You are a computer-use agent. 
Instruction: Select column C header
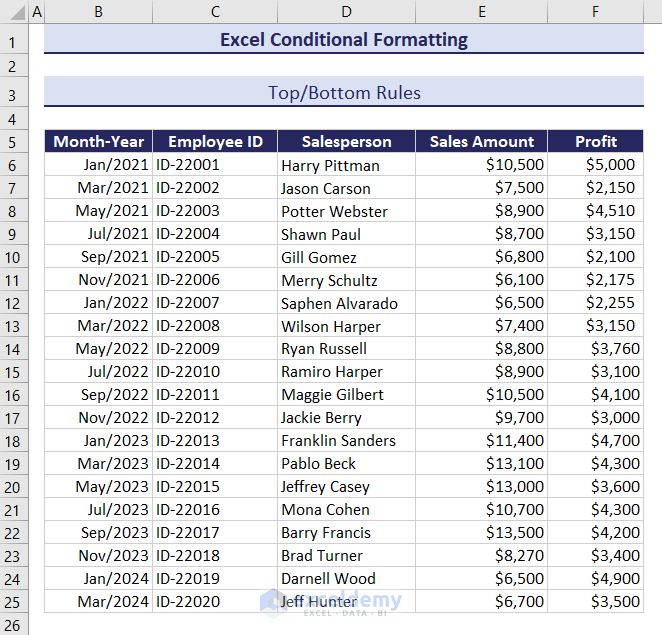215,12
